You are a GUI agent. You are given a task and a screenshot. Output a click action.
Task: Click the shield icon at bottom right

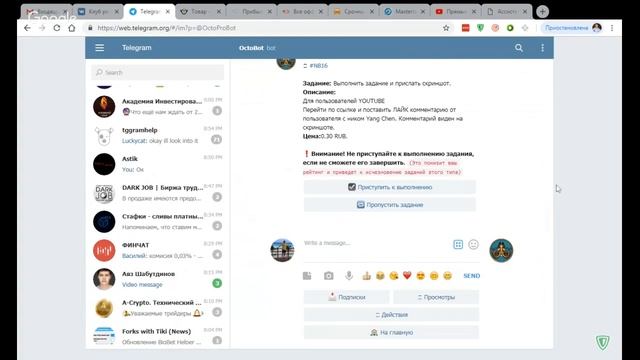602,342
